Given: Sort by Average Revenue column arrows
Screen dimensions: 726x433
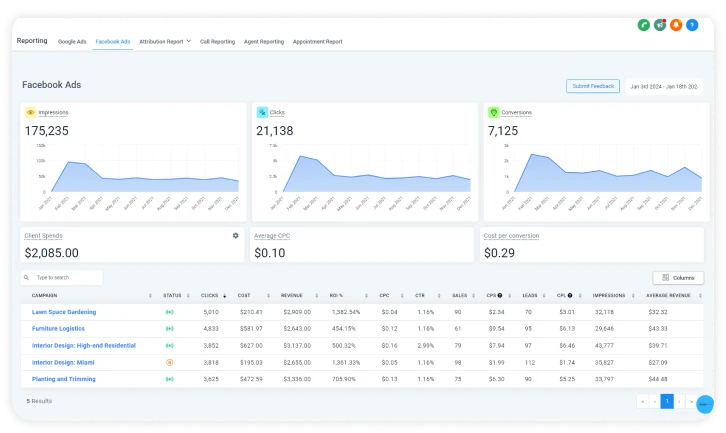Looking at the screenshot, I should click(x=700, y=295).
